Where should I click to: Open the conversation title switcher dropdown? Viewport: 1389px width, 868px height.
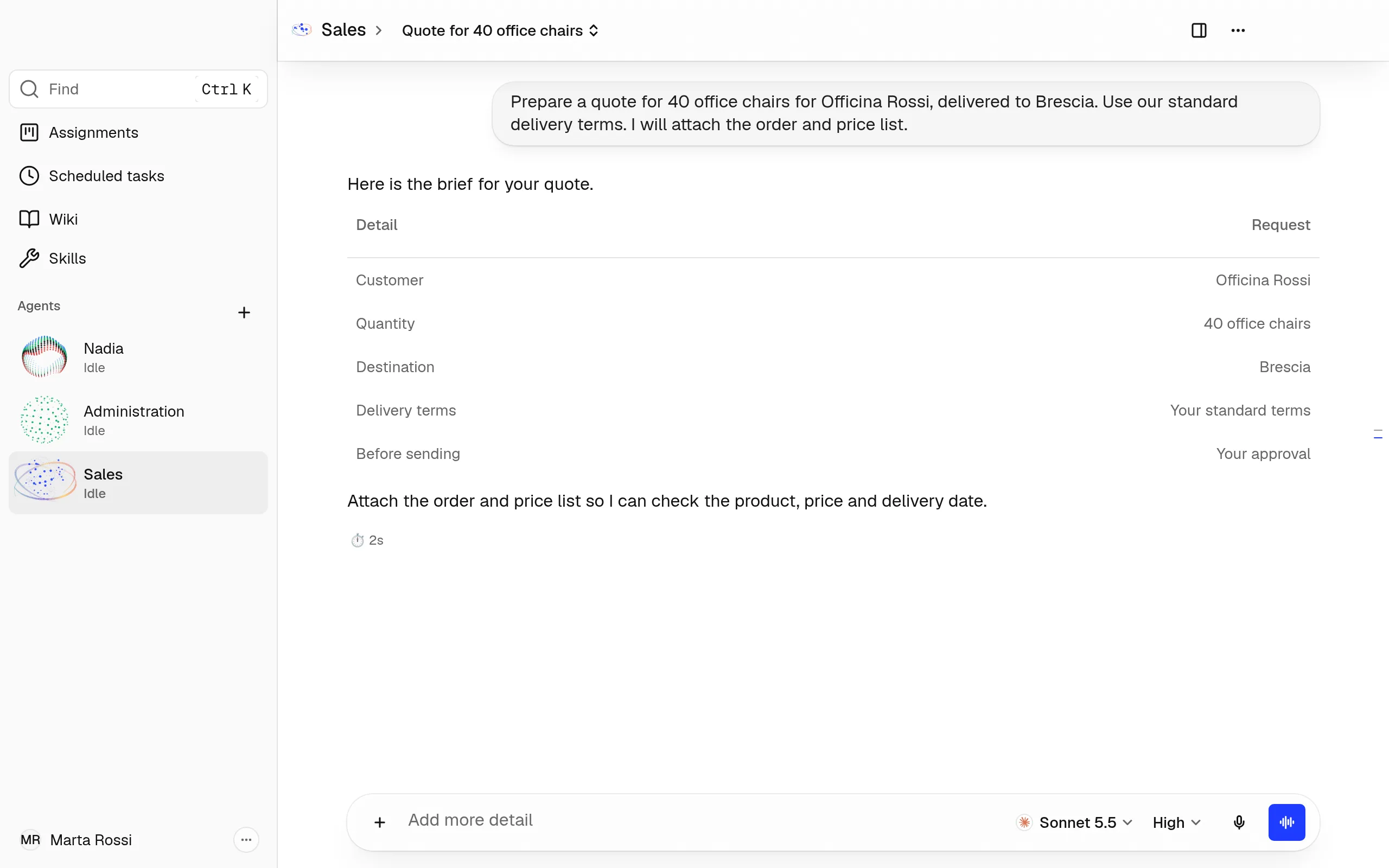(x=500, y=30)
